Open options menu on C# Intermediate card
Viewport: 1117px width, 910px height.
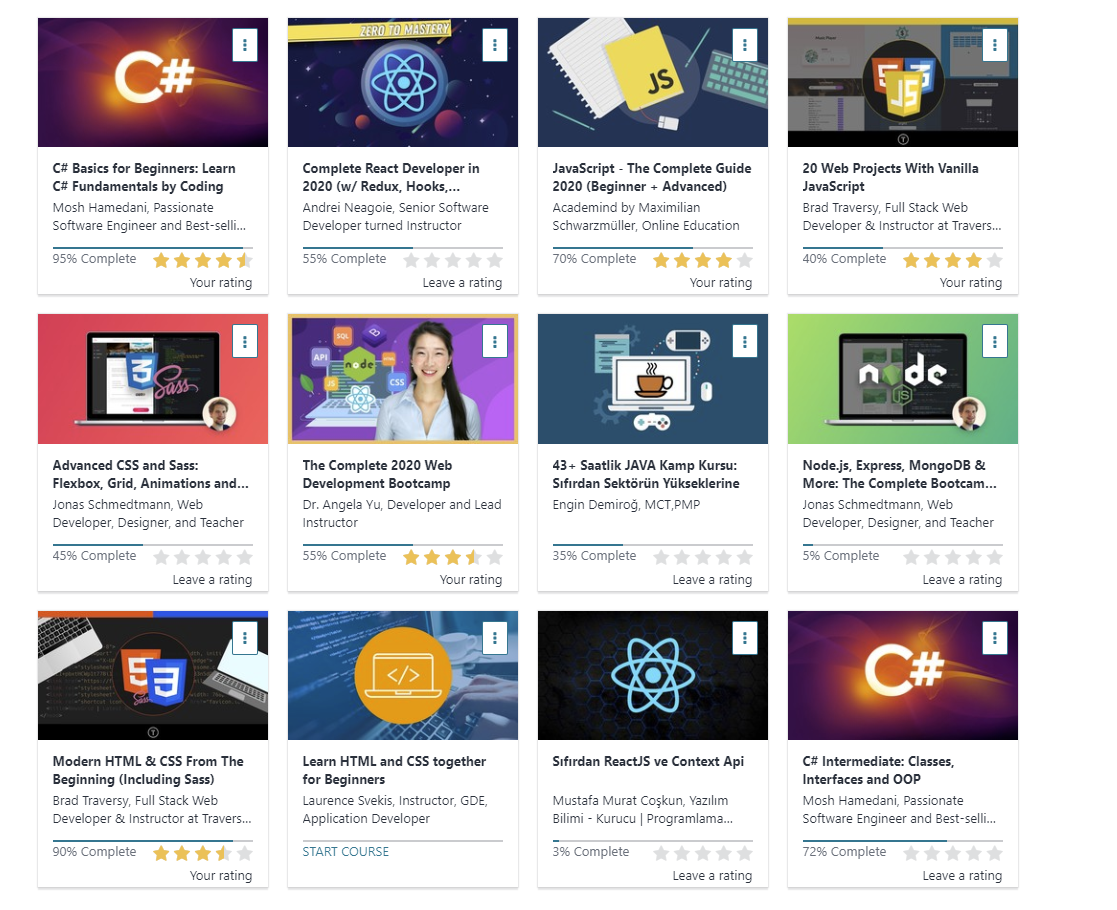coord(994,638)
